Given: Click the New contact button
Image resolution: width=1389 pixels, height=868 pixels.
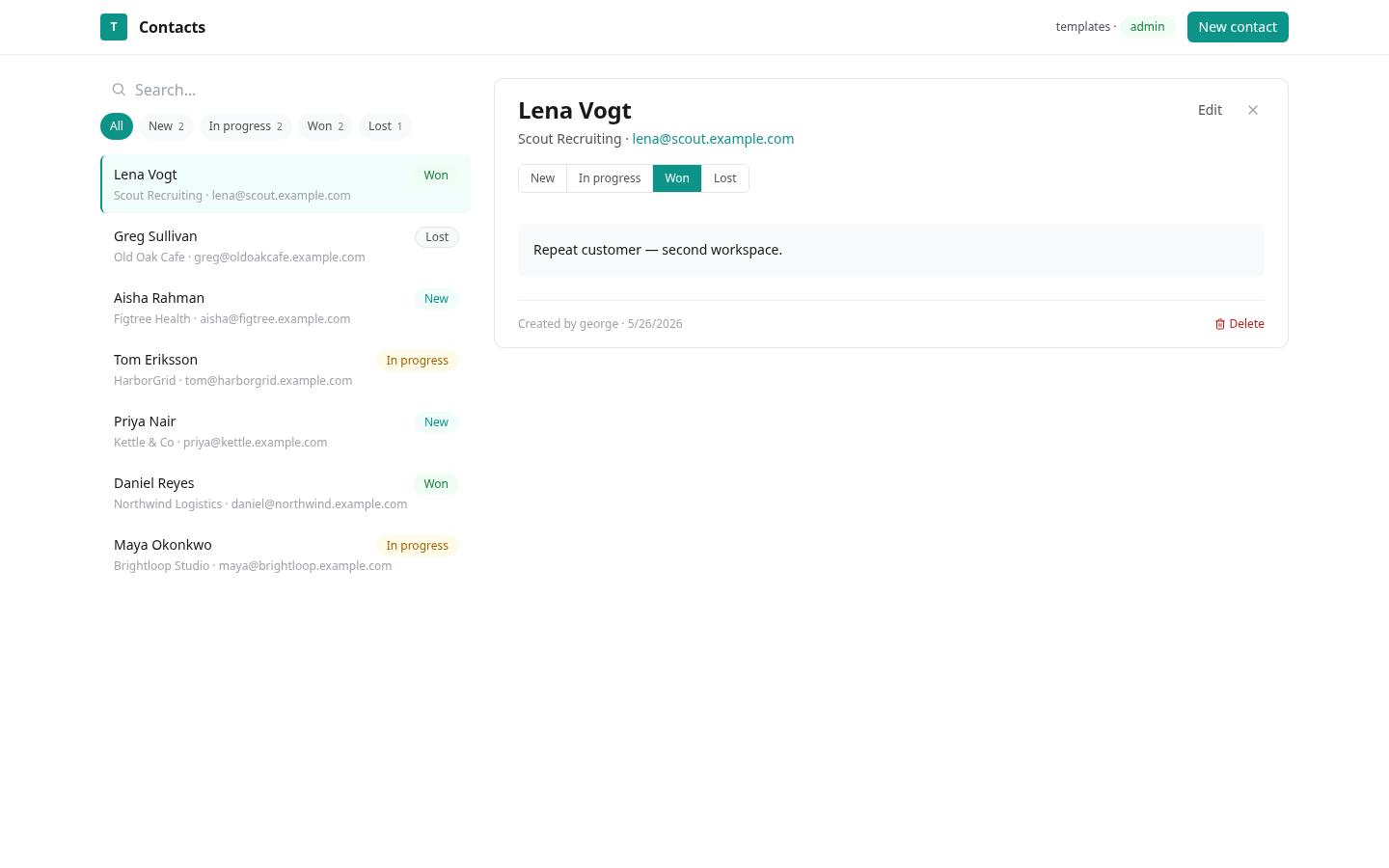Looking at the screenshot, I should (1238, 27).
